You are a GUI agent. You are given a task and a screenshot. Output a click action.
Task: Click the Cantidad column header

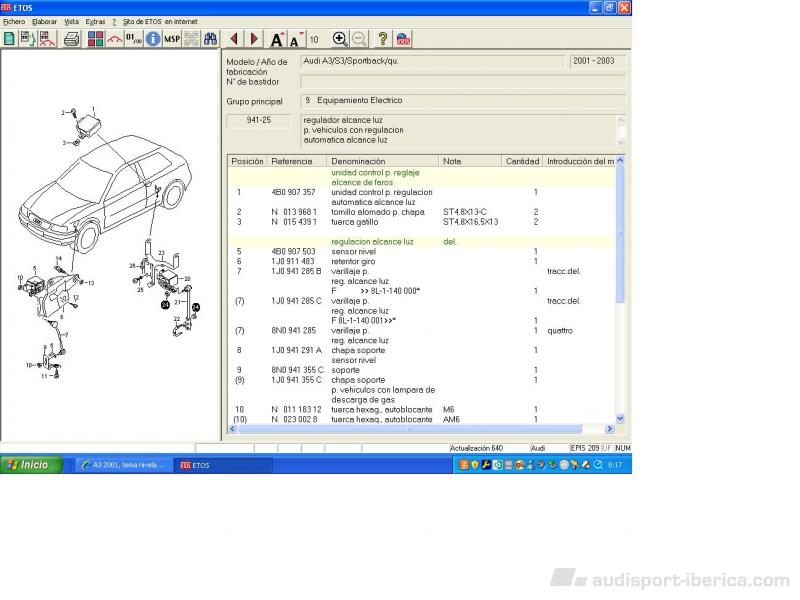[522, 161]
